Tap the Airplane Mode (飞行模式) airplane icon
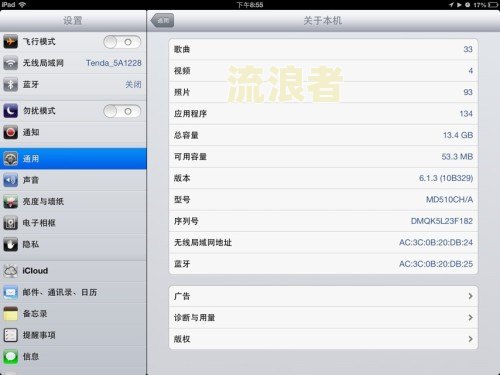 pyautogui.click(x=10, y=42)
